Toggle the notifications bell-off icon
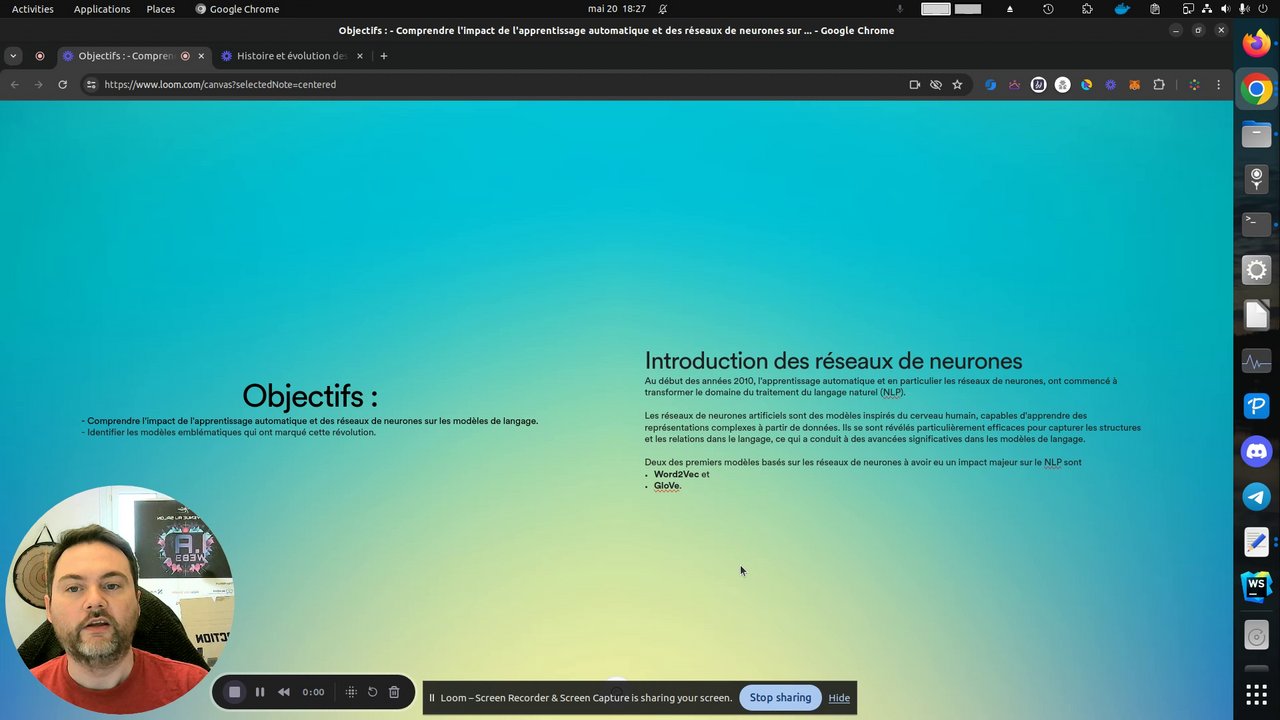The width and height of the screenshot is (1280, 720). pos(663,9)
